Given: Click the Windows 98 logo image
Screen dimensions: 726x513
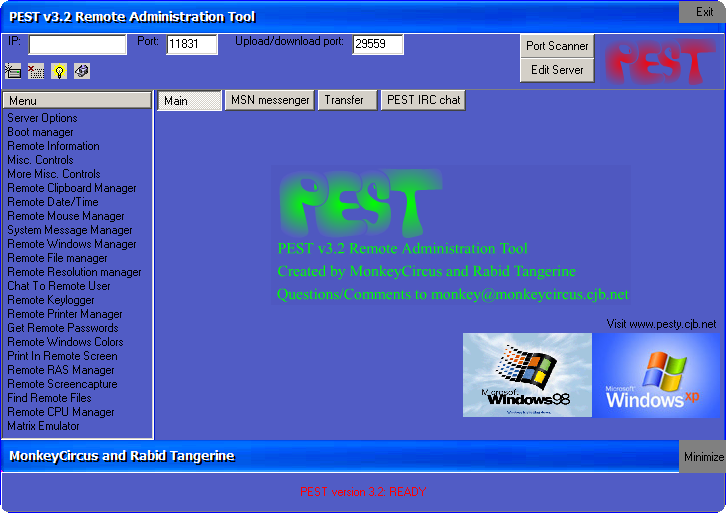Looking at the screenshot, I should (527, 375).
